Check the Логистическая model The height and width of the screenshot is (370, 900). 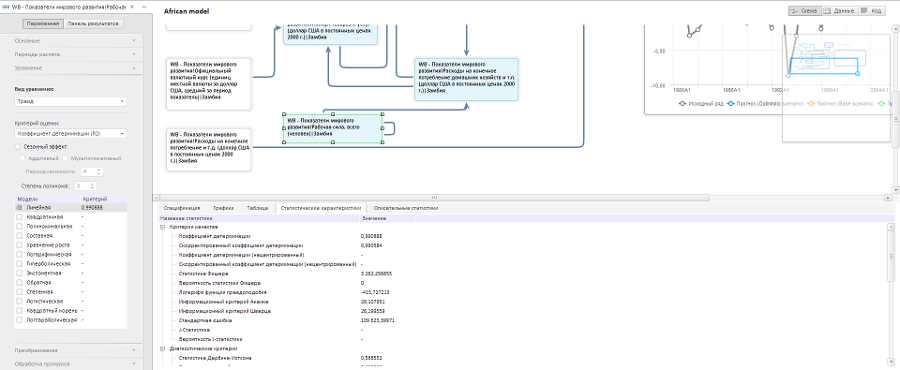[x=20, y=301]
